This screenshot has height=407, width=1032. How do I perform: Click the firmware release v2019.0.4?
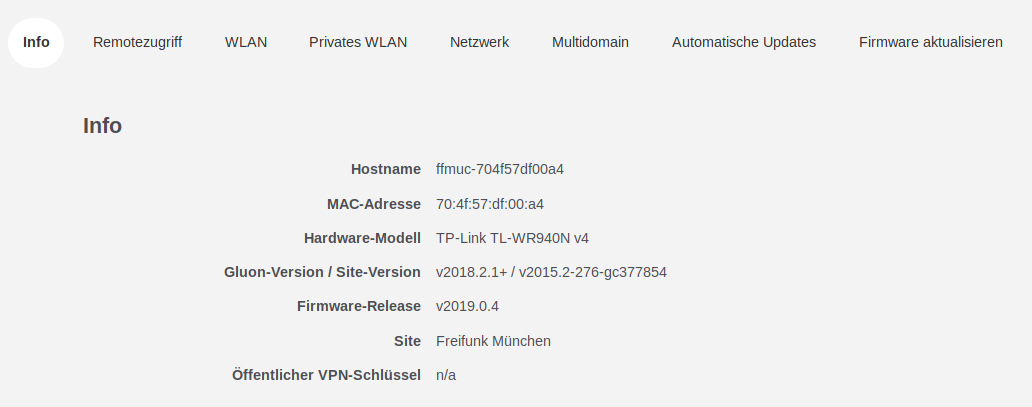[467, 306]
